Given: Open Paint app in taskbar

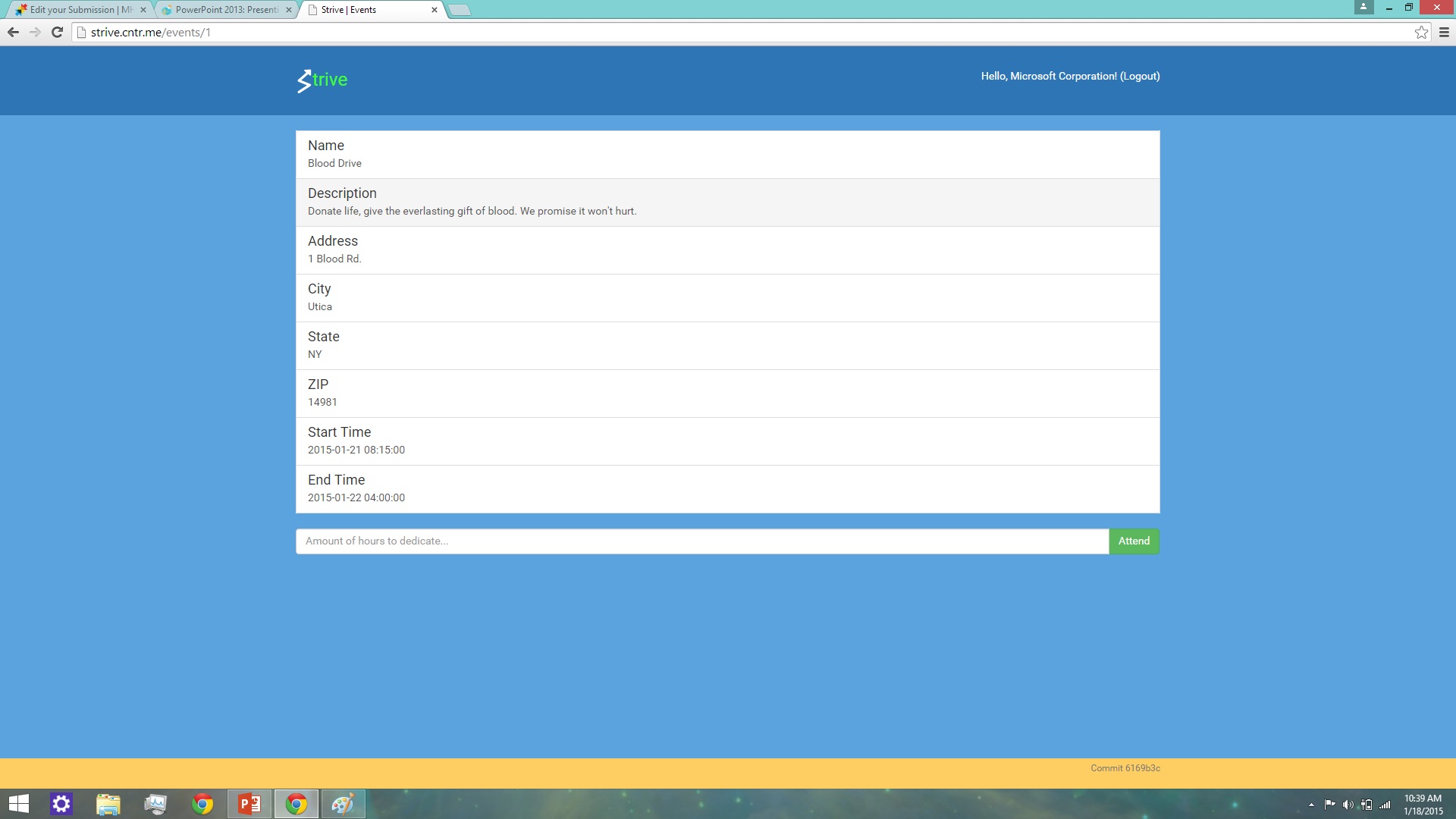Looking at the screenshot, I should [343, 804].
